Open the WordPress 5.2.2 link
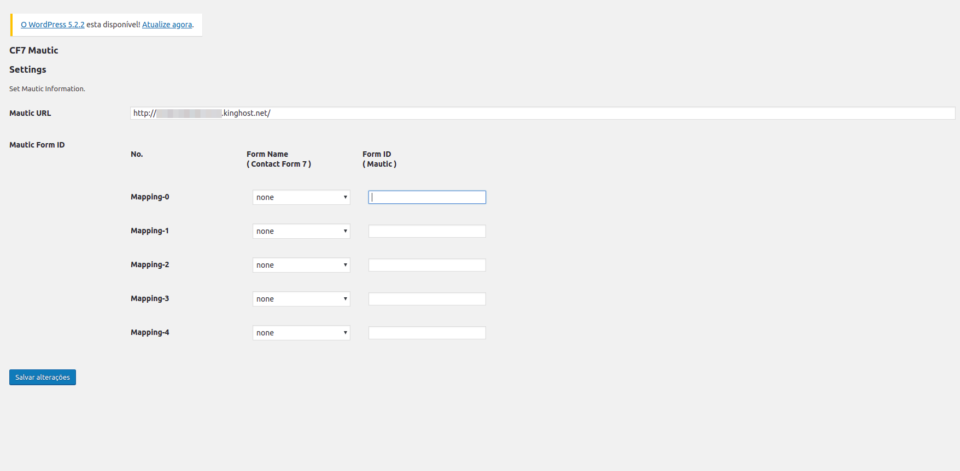This screenshot has width=960, height=471. click(x=53, y=25)
